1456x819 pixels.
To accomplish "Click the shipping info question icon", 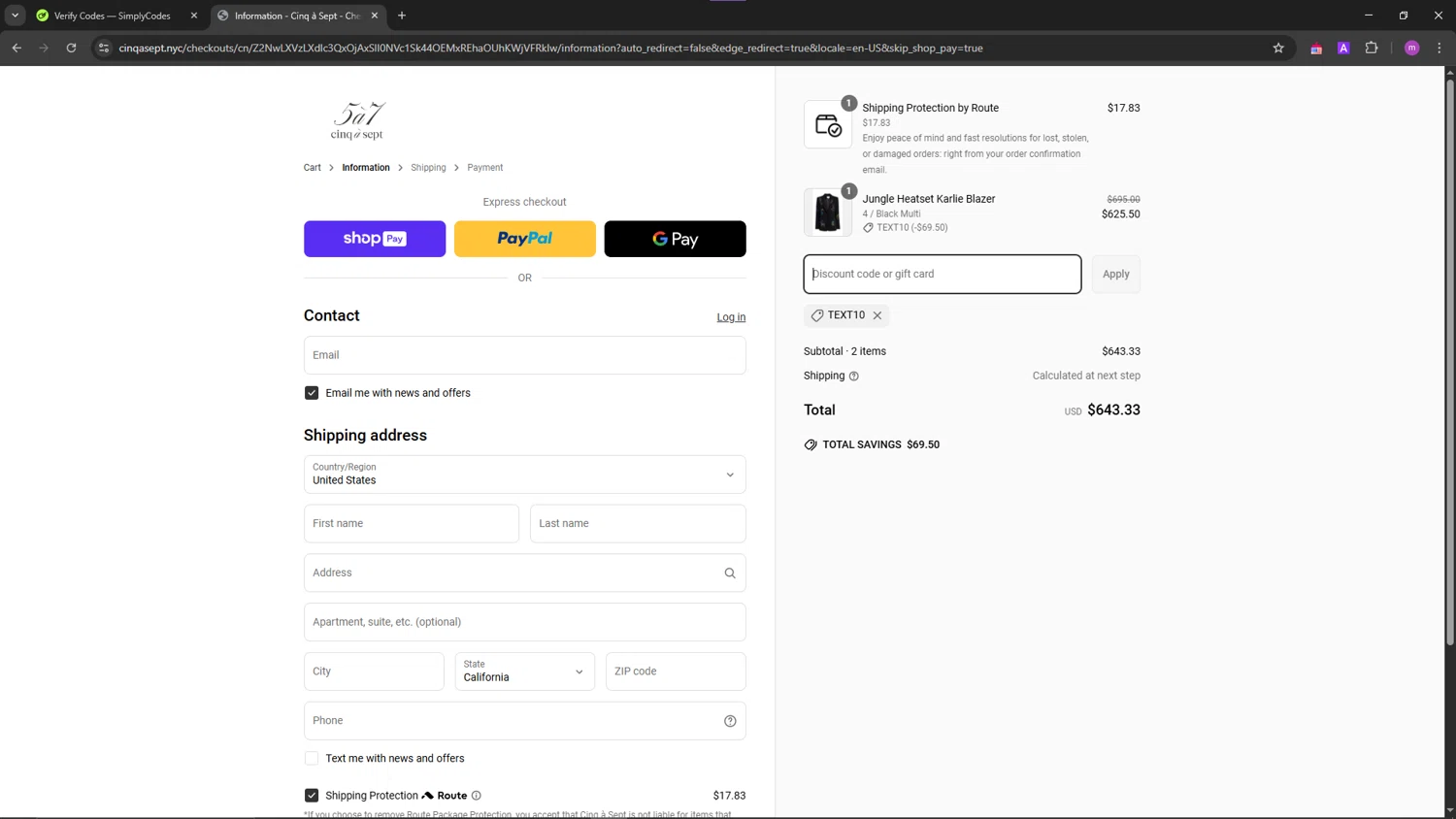I will [x=854, y=377].
